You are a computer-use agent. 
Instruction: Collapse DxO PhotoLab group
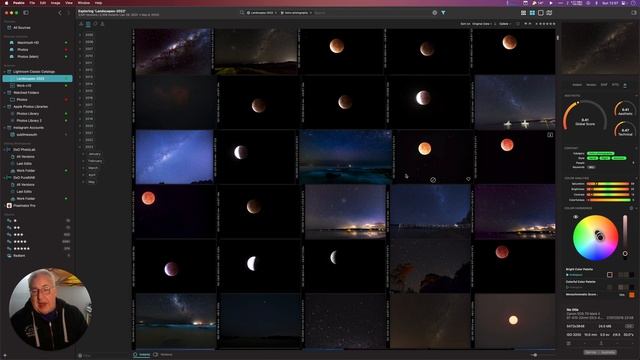(x=4, y=150)
